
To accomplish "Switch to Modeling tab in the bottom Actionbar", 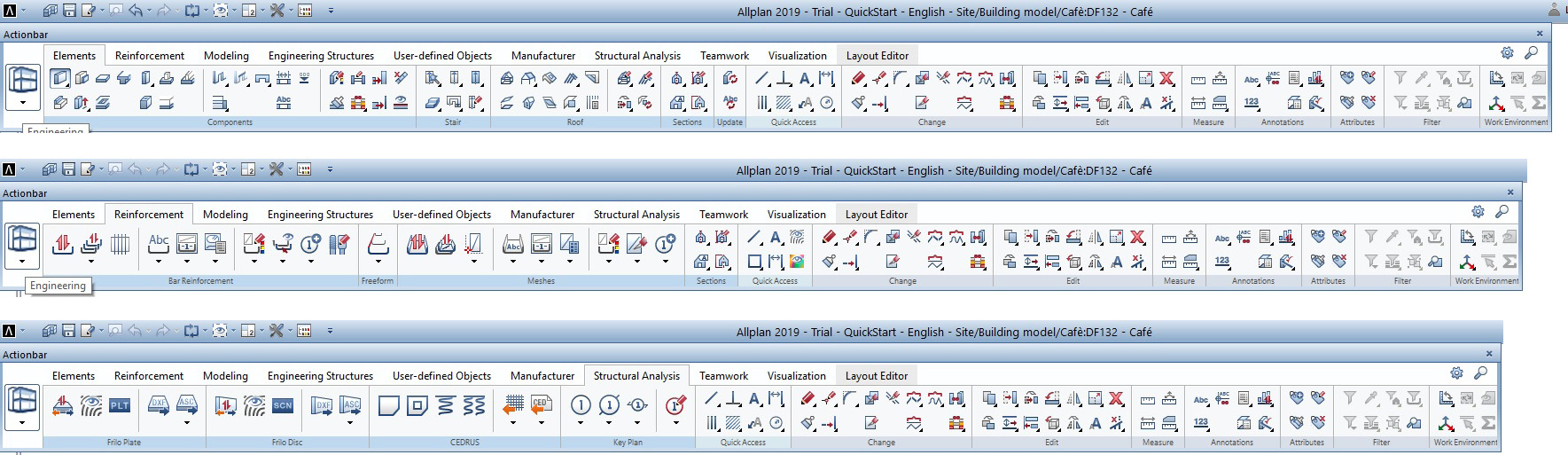I will (x=225, y=376).
